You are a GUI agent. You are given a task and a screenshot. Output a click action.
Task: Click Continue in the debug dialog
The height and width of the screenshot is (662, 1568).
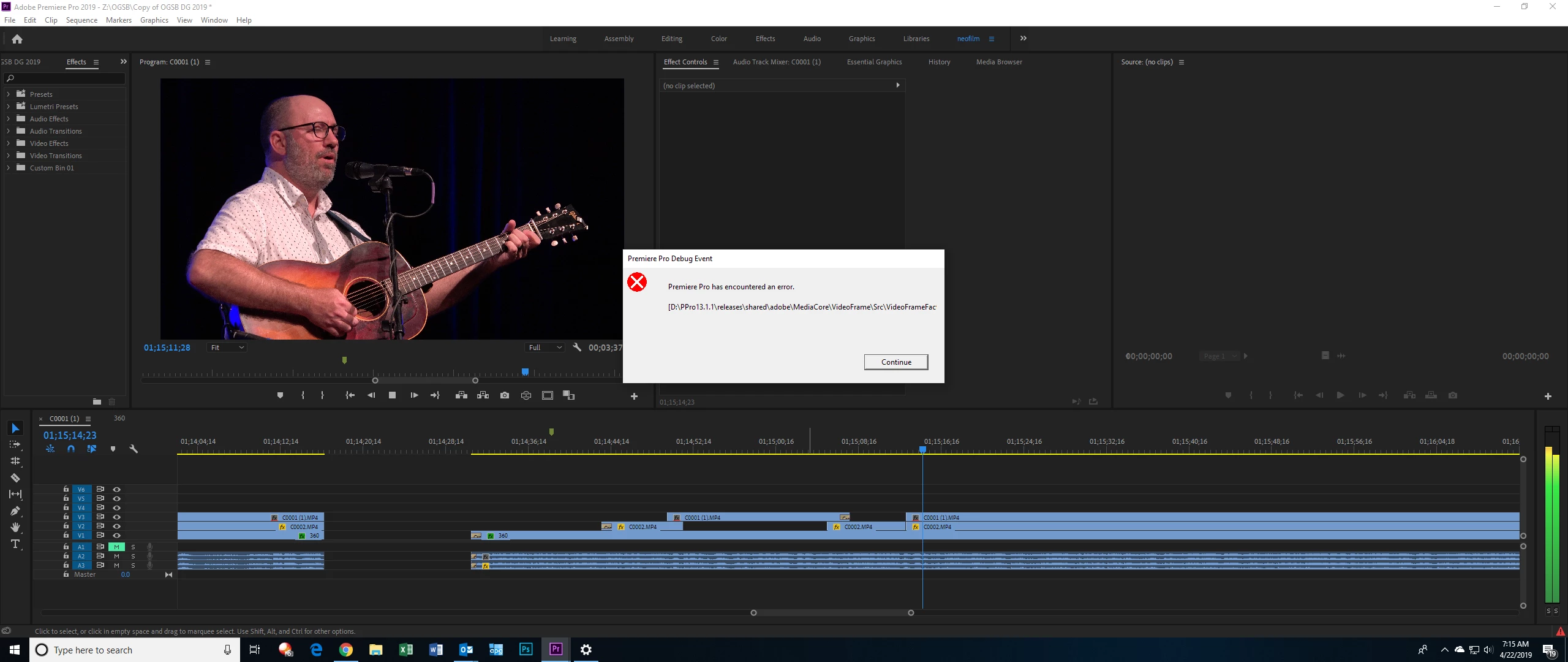coord(895,362)
